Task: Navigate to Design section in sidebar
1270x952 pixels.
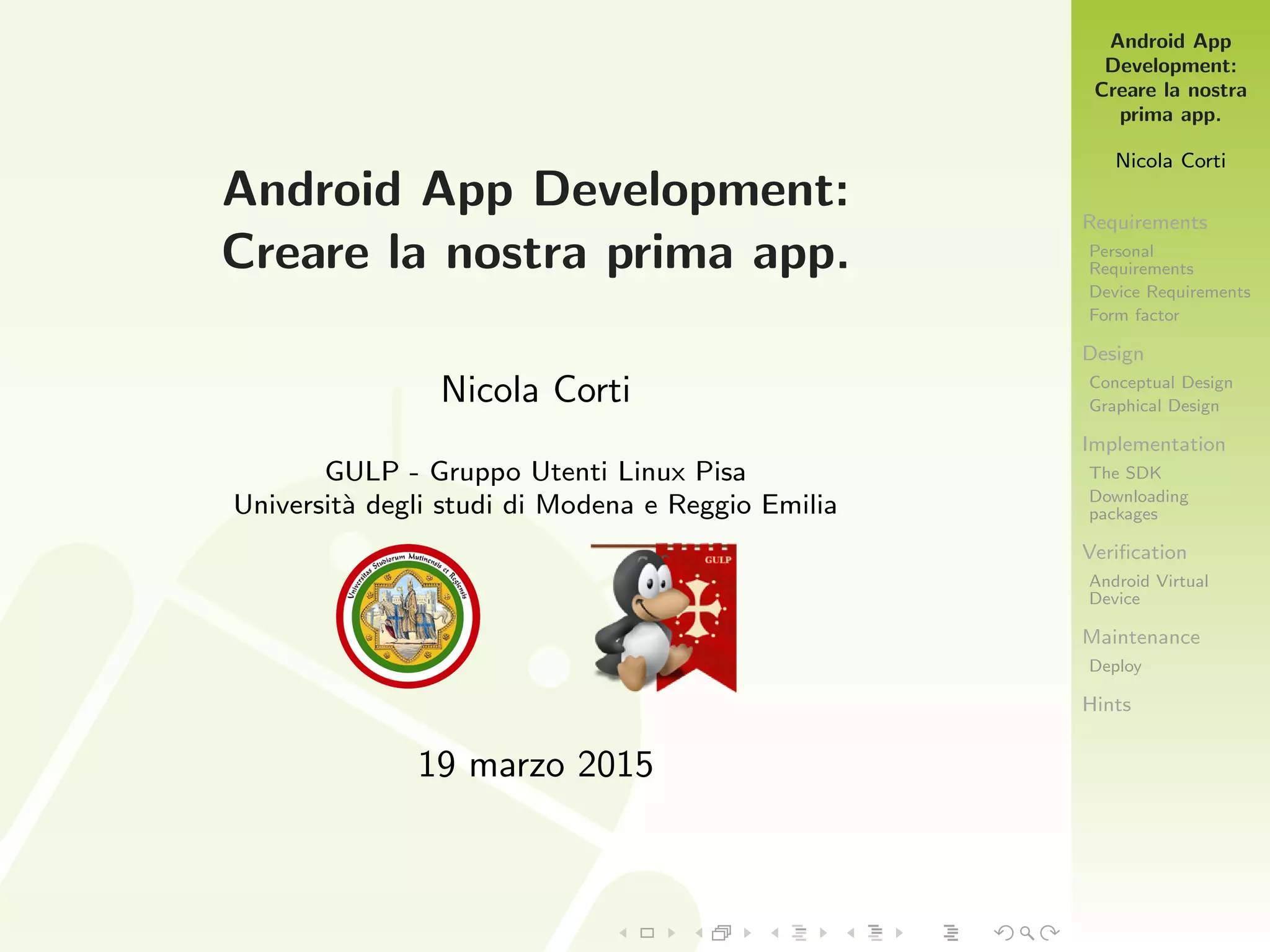Action: pos(1113,353)
